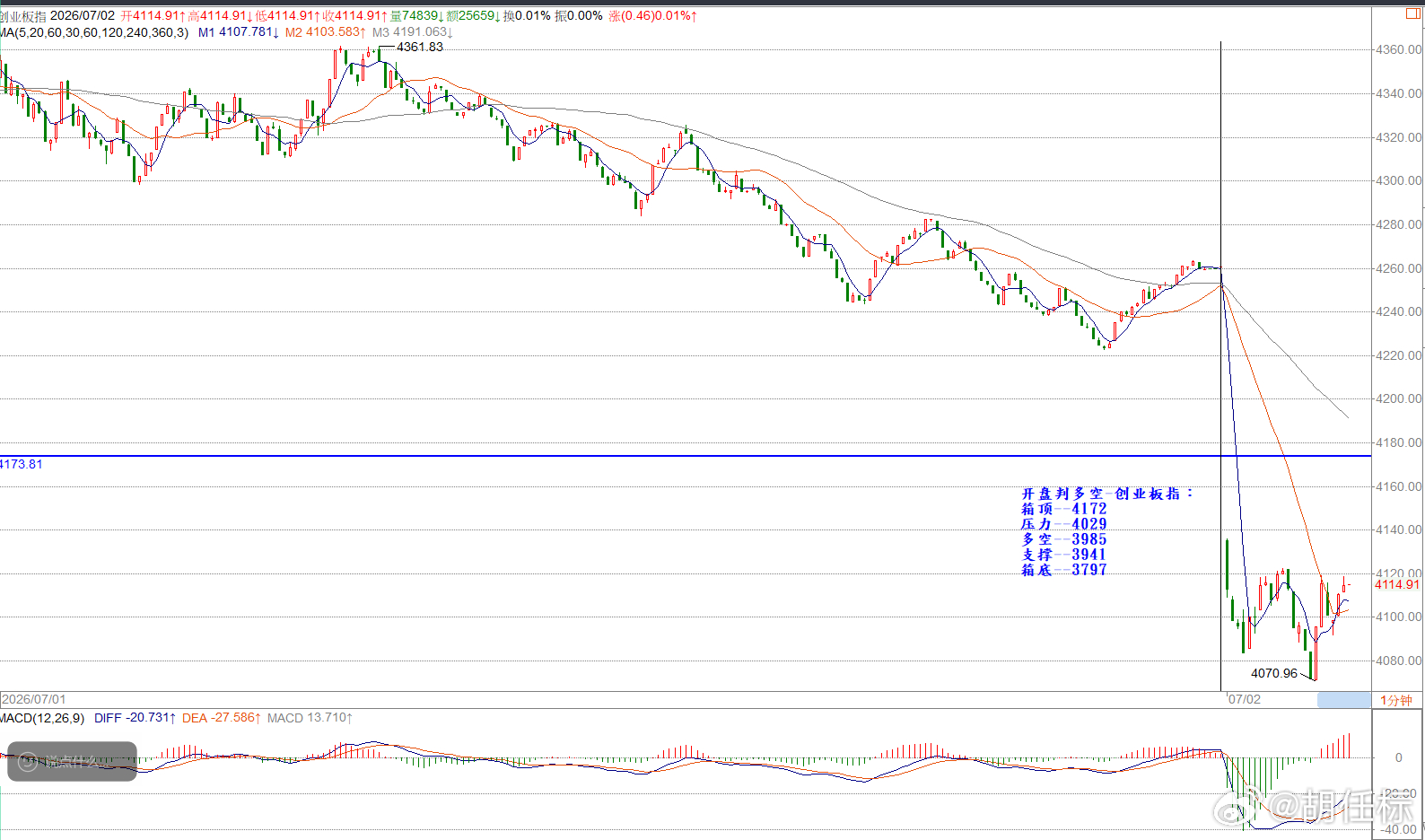The image size is (1425, 840).
Task: Click the 07/02 vertical day separator line
Action: coord(1220,365)
